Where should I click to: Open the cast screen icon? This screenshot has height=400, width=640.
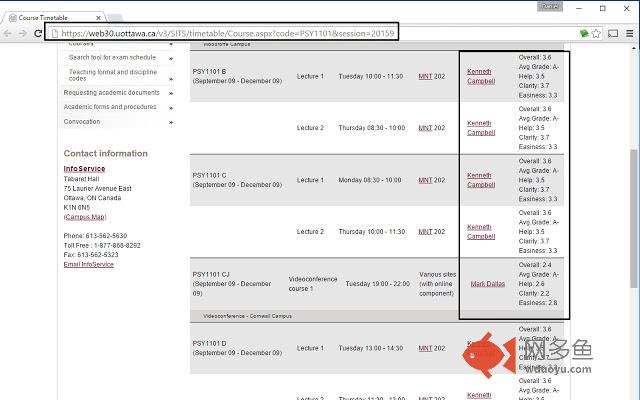pos(613,33)
